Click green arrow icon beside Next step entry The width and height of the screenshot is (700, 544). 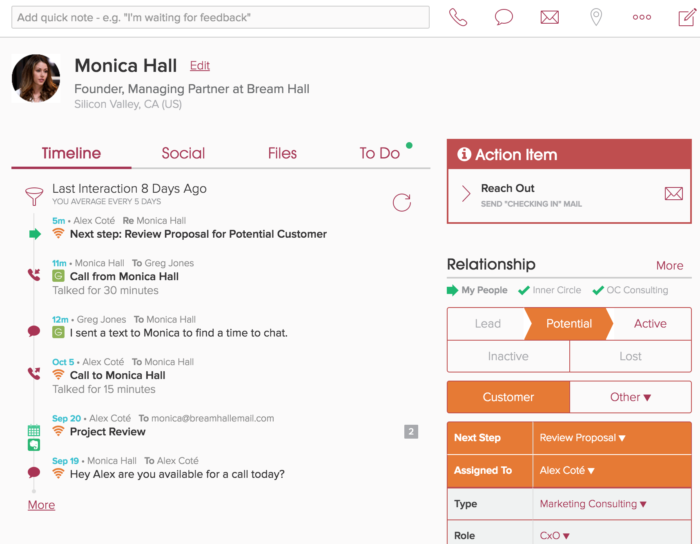click(35, 234)
